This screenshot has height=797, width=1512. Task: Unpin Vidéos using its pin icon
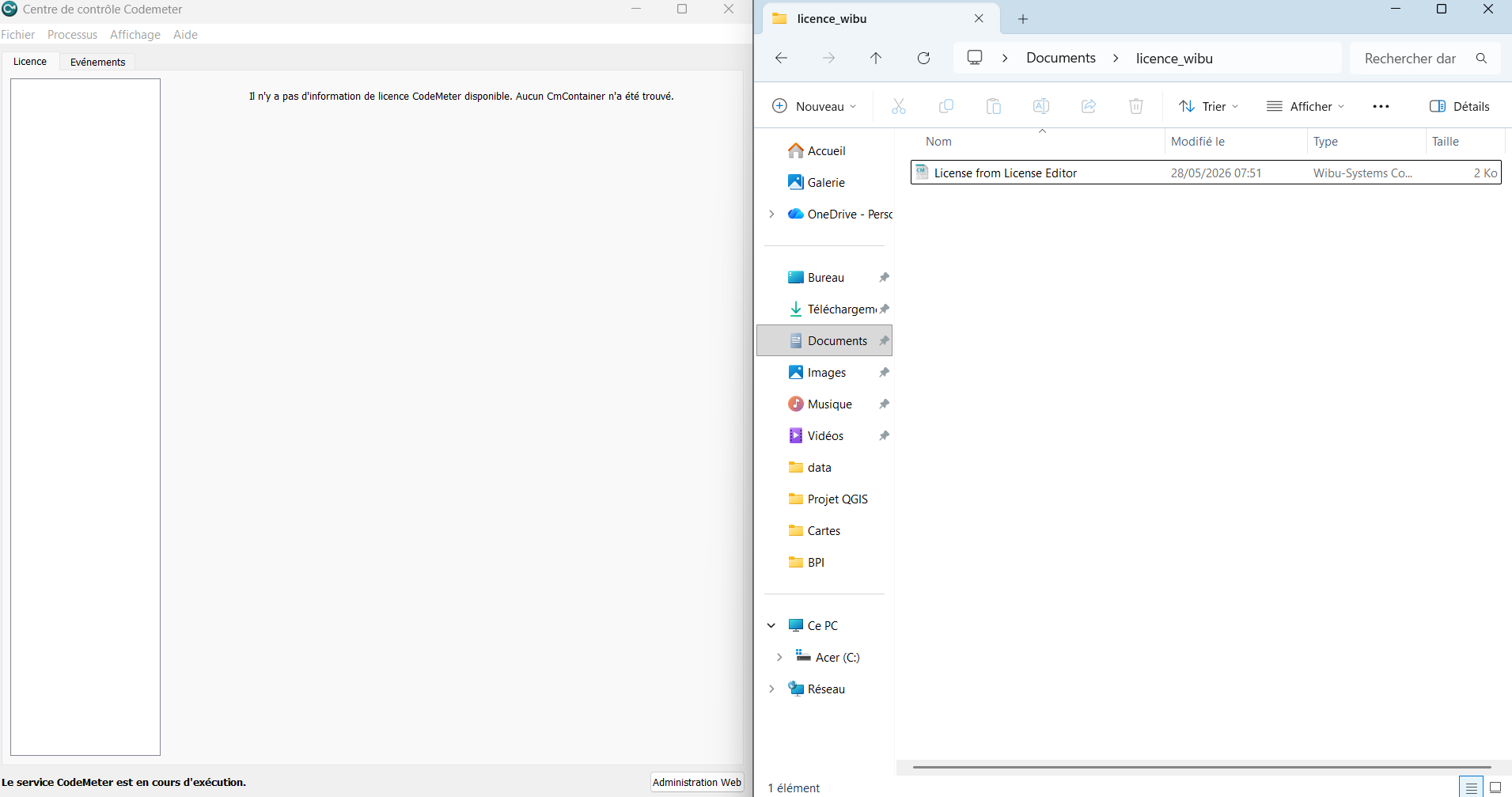884,435
